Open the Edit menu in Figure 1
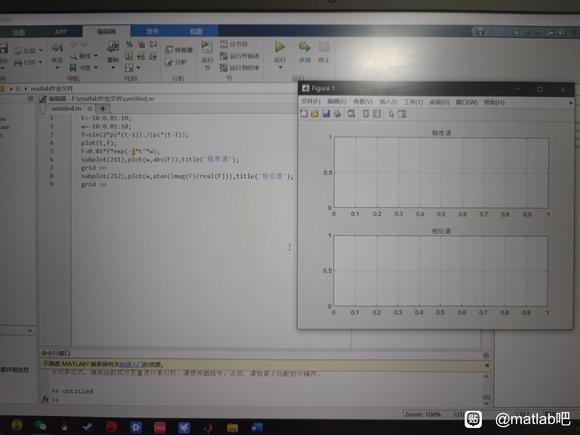 point(336,101)
